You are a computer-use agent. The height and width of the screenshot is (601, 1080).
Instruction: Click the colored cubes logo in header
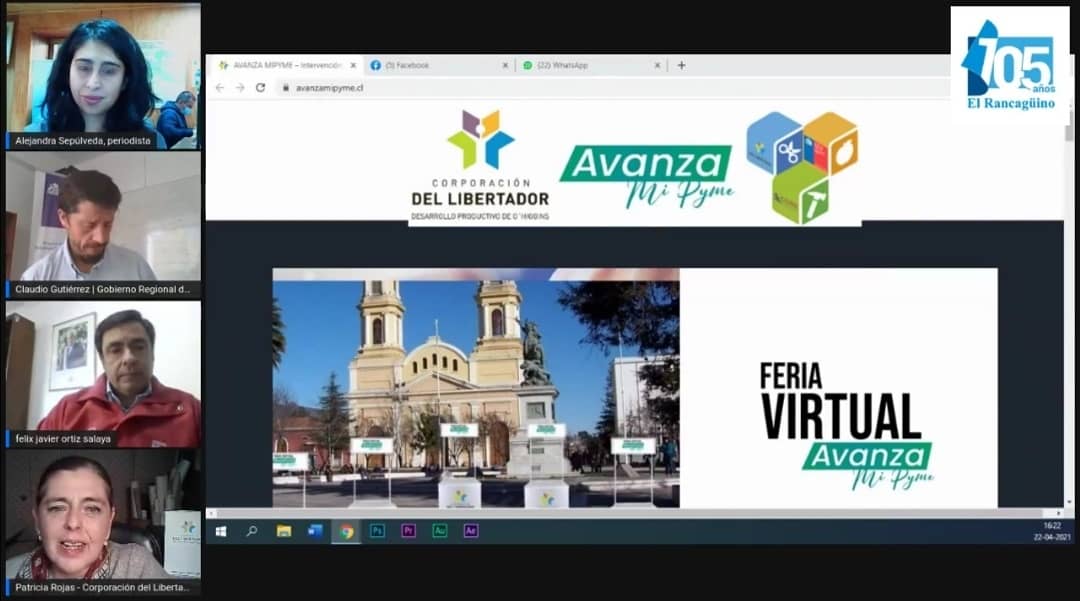tap(802, 167)
